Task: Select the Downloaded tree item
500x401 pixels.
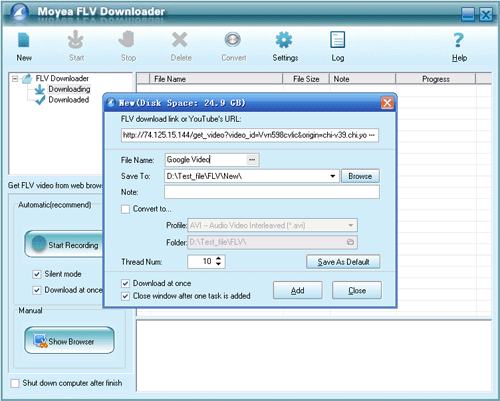Action: pyautogui.click(x=69, y=100)
